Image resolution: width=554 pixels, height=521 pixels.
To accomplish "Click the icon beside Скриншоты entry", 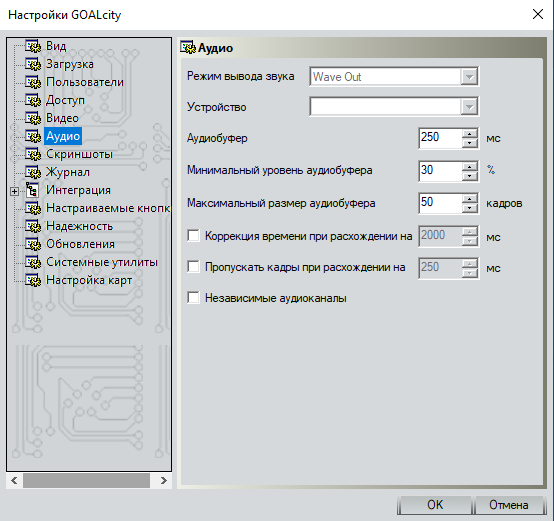I will tap(33, 154).
